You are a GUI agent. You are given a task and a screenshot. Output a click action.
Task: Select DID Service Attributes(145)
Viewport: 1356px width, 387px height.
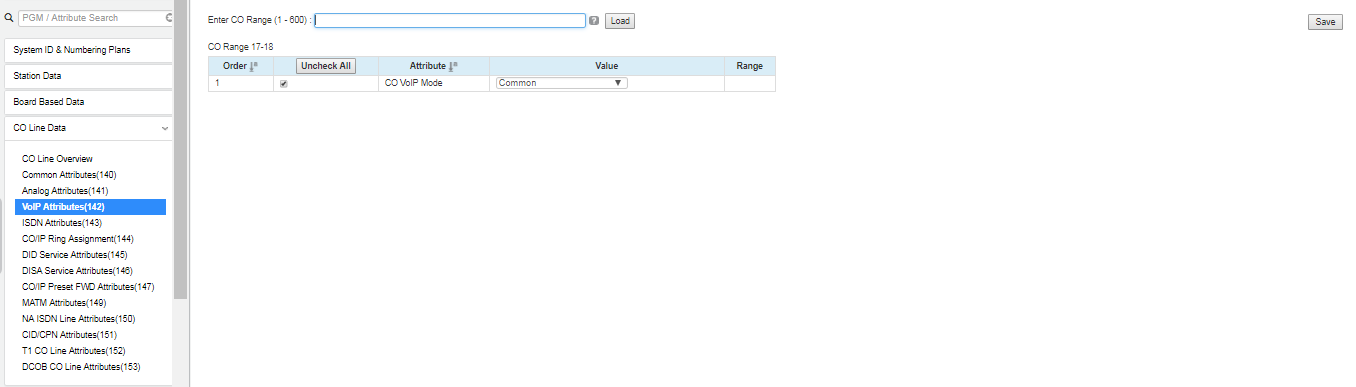(x=75, y=255)
